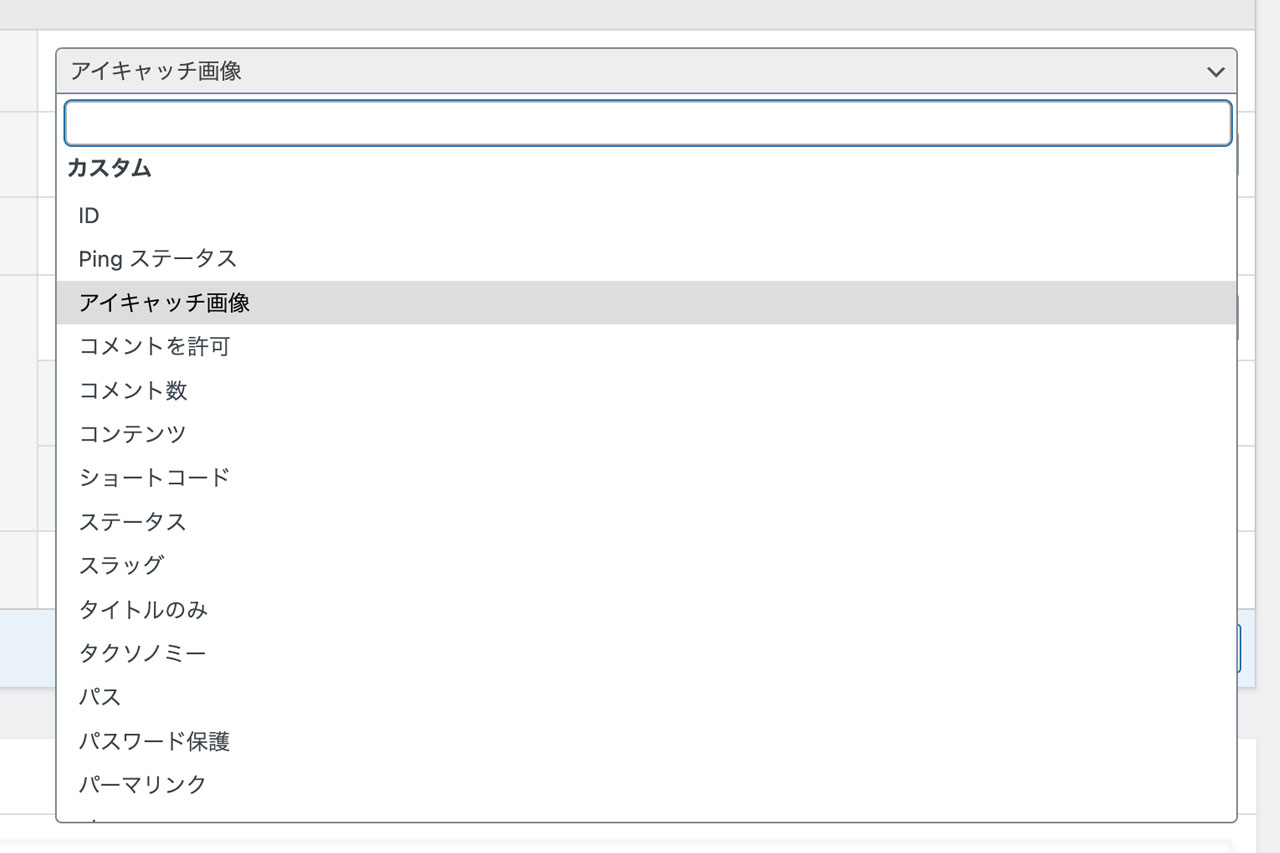Pick ステータス from the list

[132, 522]
